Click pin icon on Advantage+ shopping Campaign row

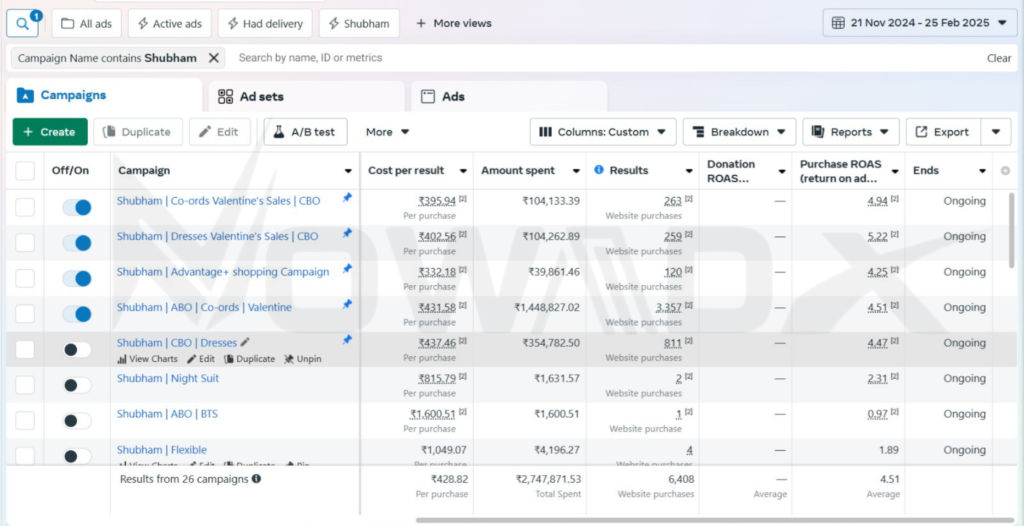click(x=347, y=269)
